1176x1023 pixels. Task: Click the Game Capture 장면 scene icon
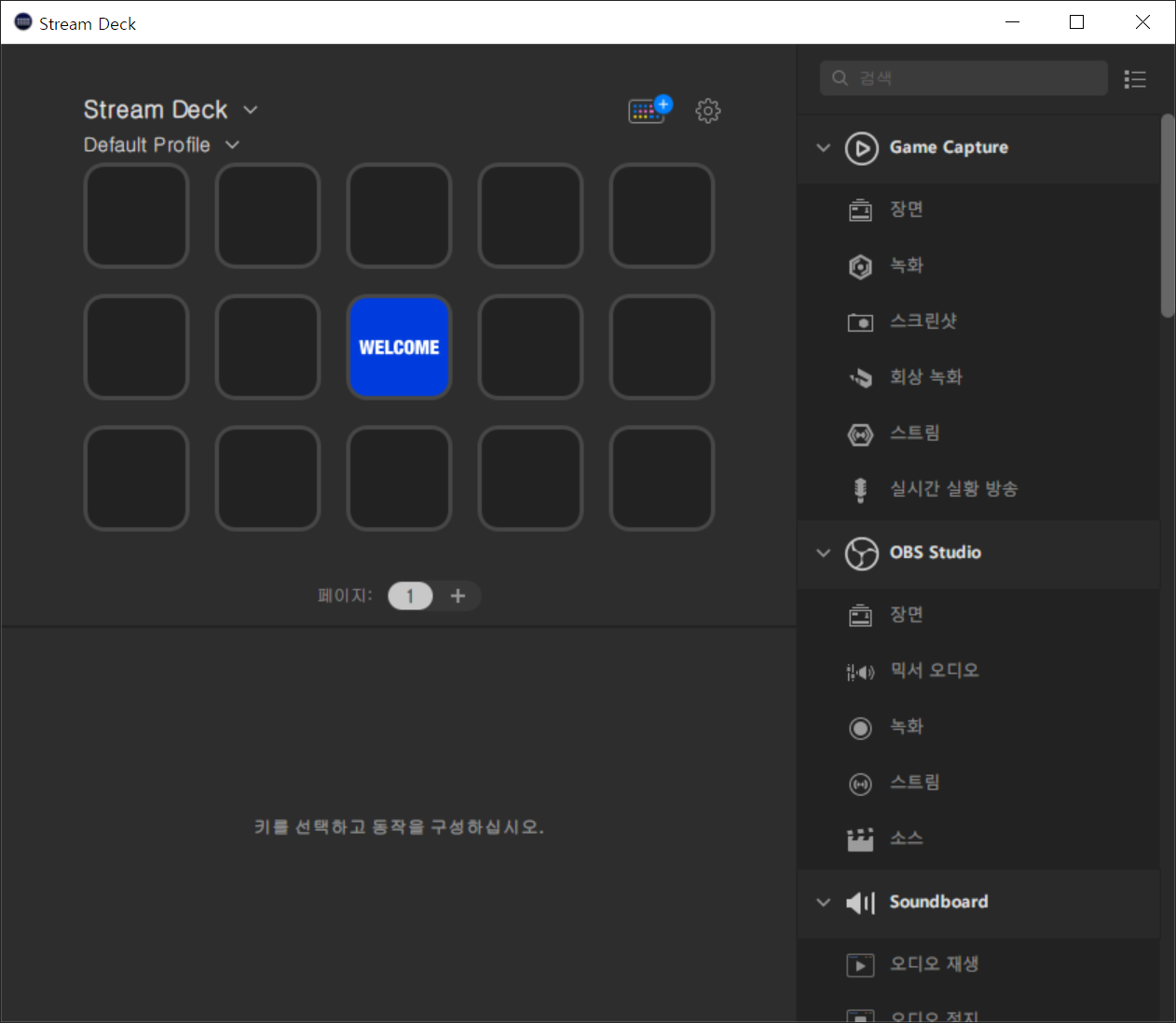click(860, 210)
